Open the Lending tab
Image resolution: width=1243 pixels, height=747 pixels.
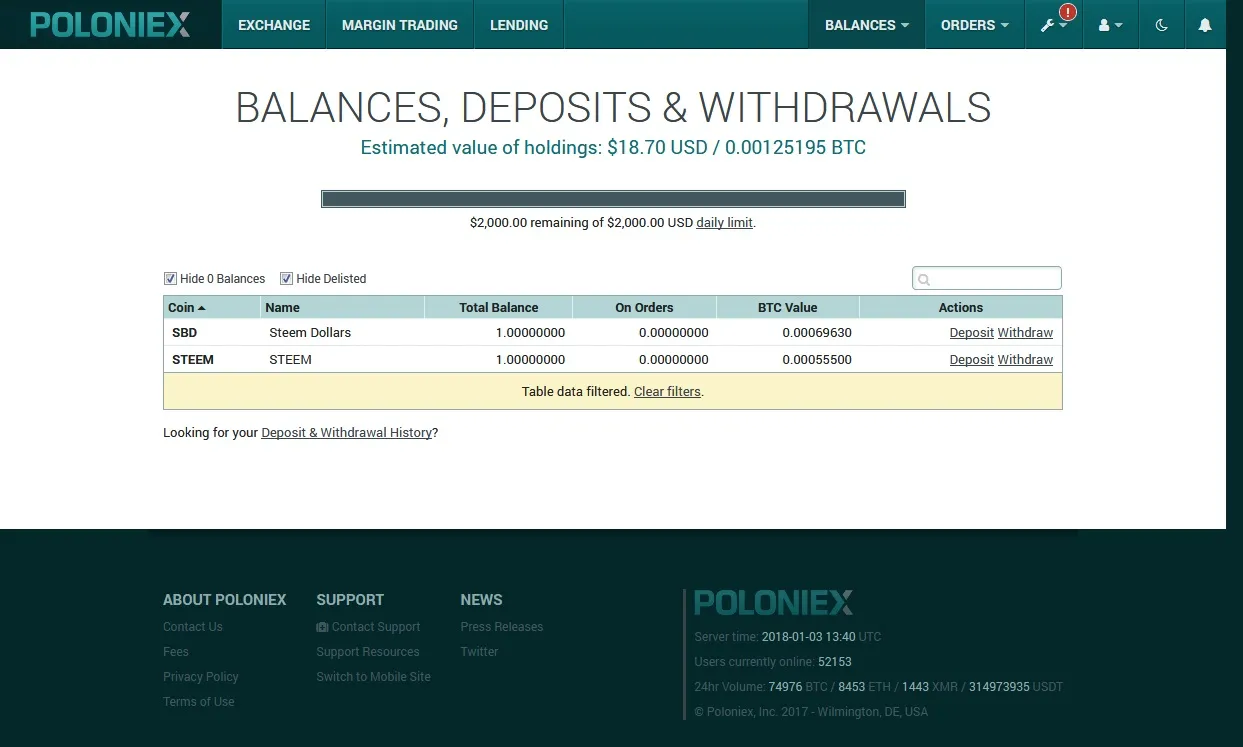tap(519, 25)
